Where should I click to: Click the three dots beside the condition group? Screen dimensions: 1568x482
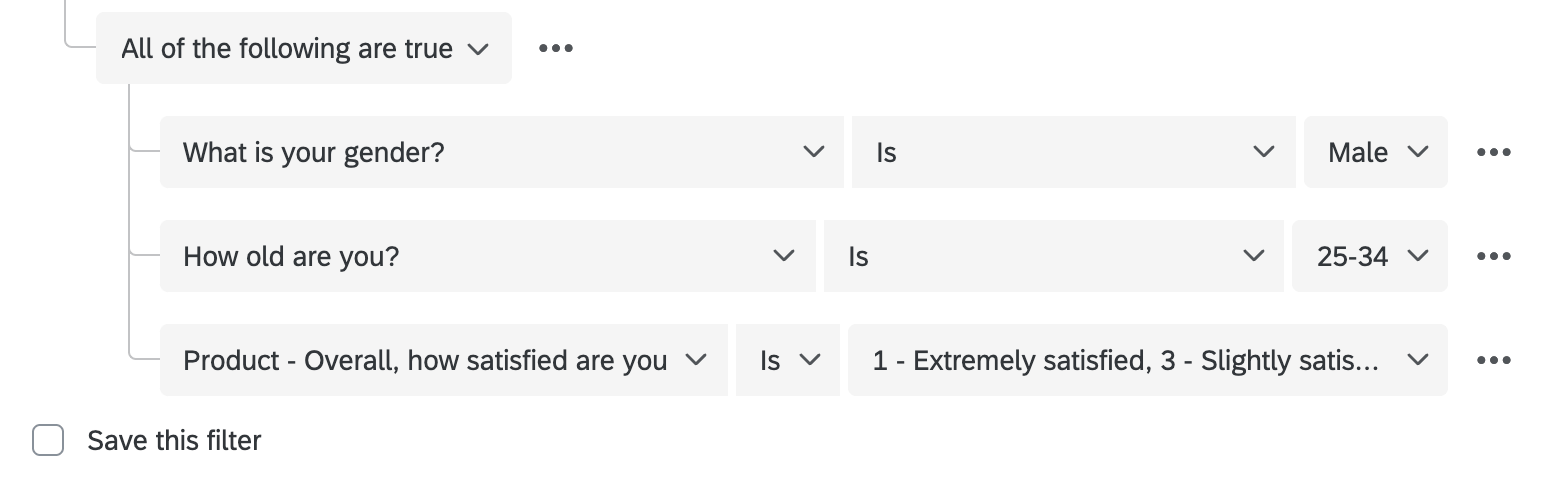pyautogui.click(x=556, y=48)
